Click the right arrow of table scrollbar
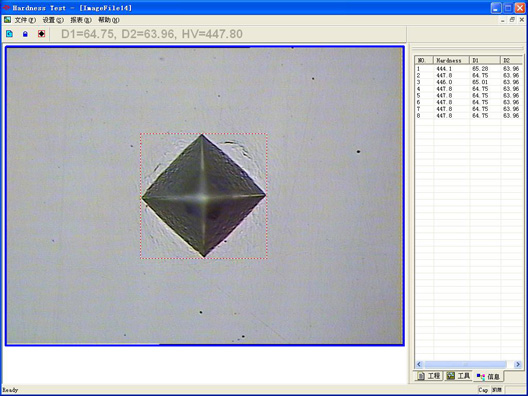The image size is (528, 396). point(518,364)
